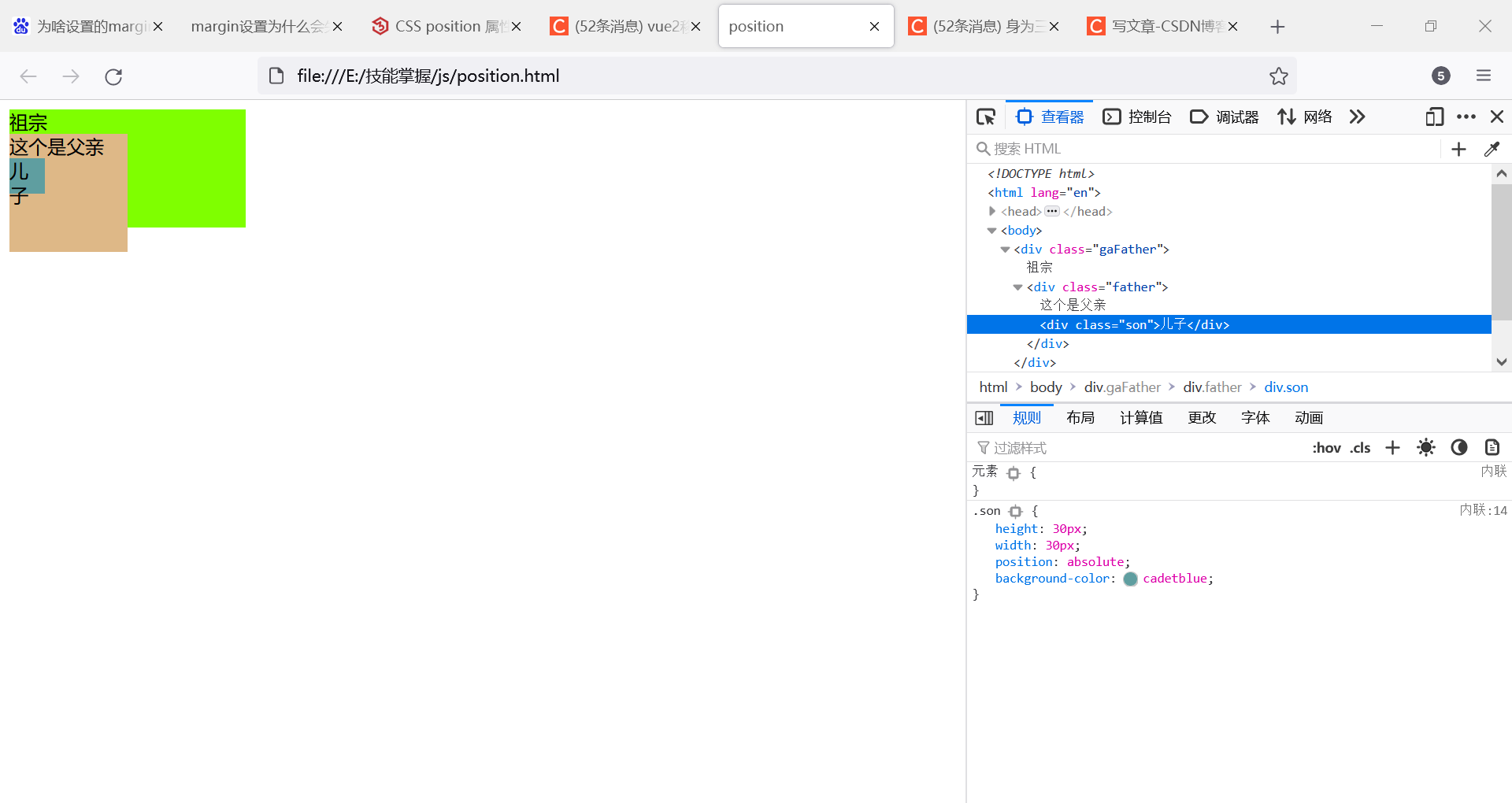Click the 搜索 HTML search field

1142,148
